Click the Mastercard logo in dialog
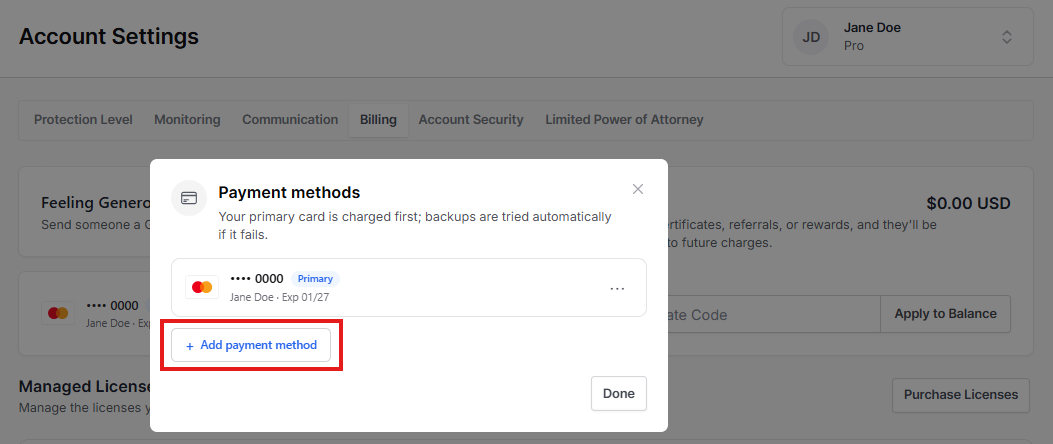The width and height of the screenshot is (1053, 444). tap(202, 287)
